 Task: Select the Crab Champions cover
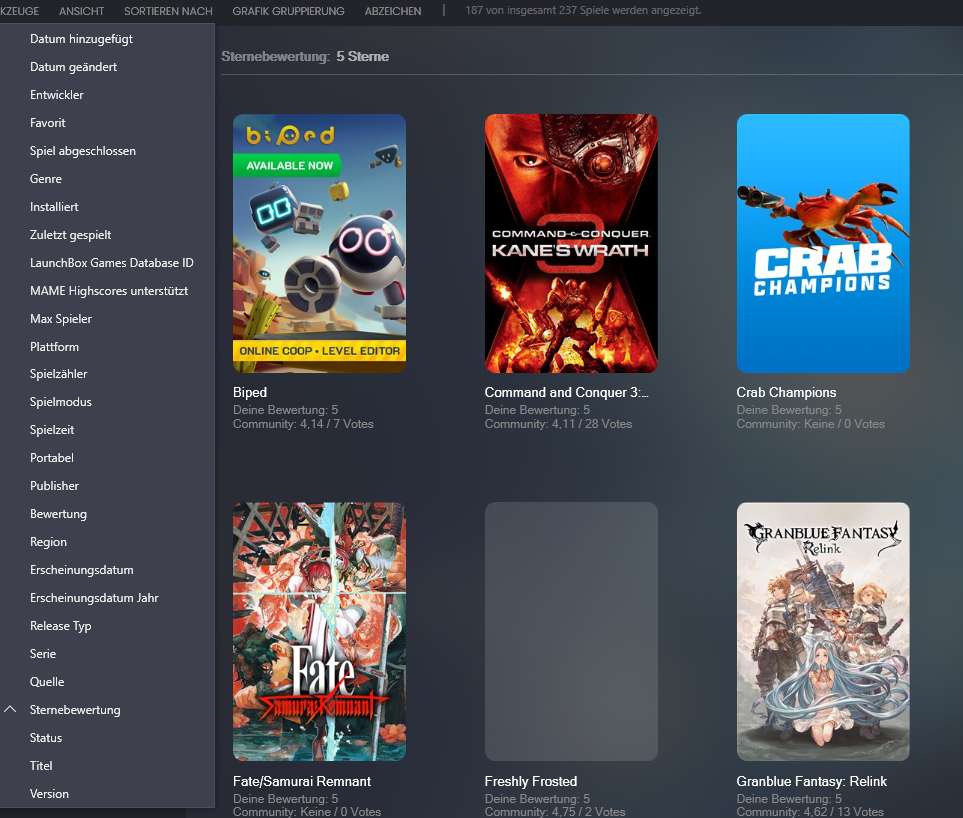823,243
